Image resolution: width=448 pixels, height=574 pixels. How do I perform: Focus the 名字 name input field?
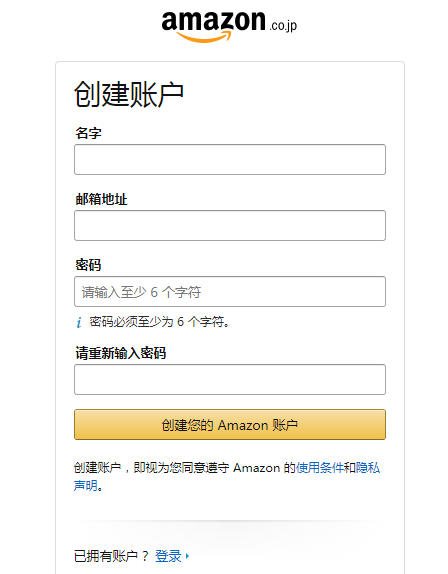pyautogui.click(x=230, y=160)
